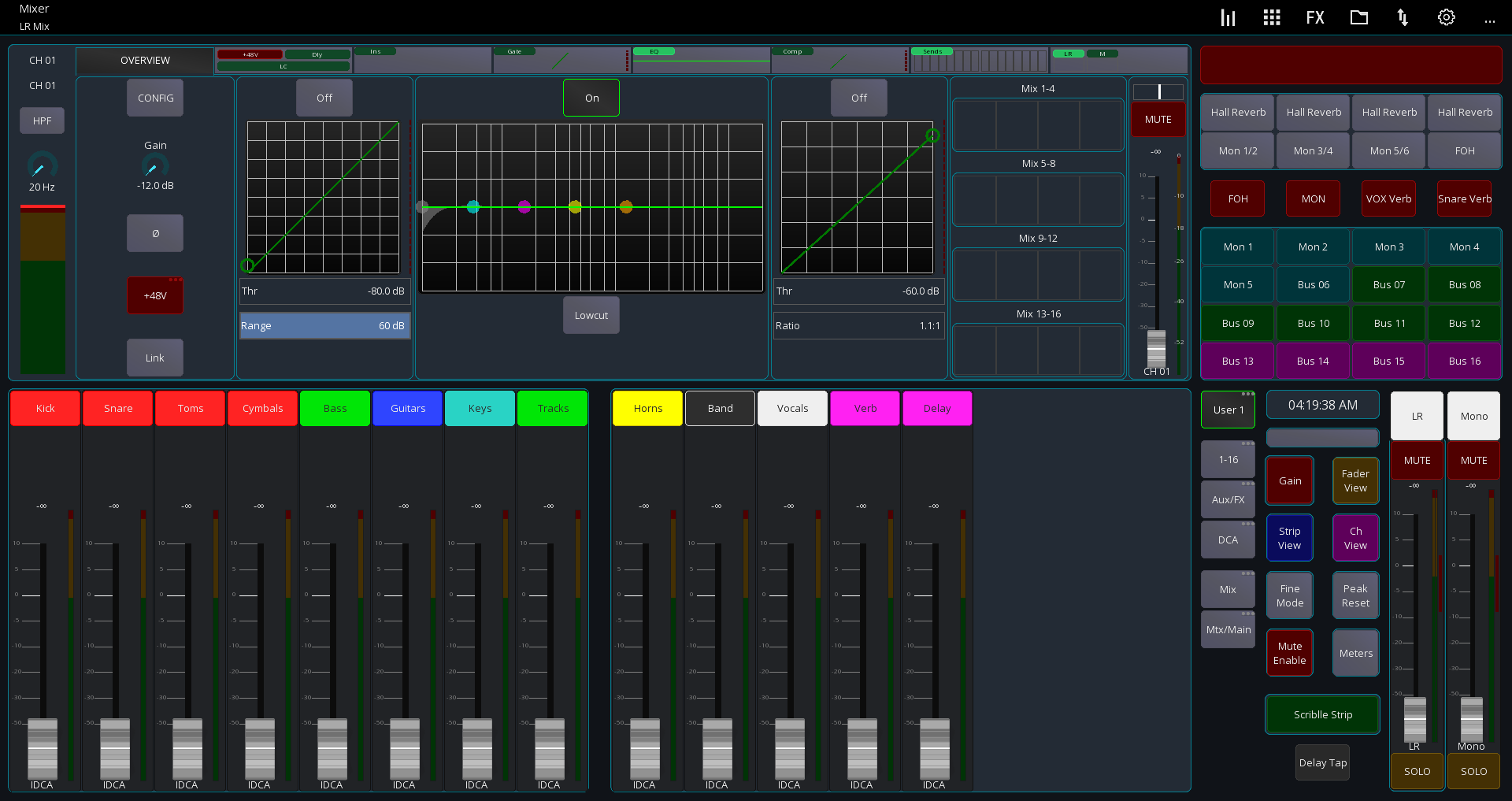Screen dimensions: 1512x801
Task: Click the CONFIG button
Action: click(x=155, y=98)
